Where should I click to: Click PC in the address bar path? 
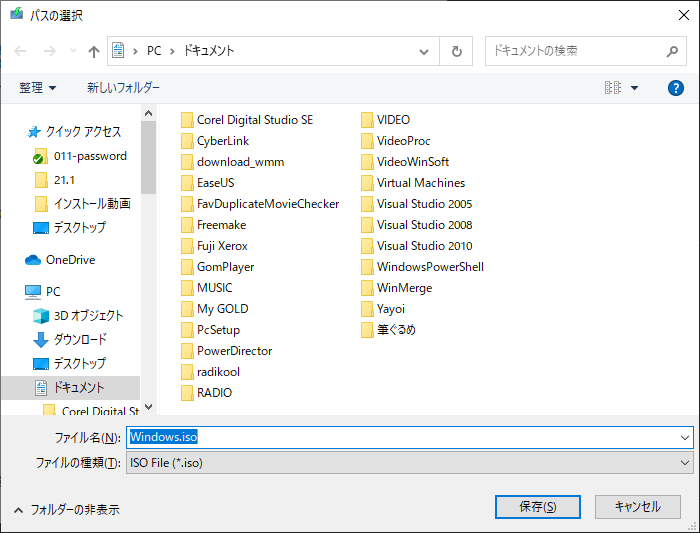pos(154,51)
